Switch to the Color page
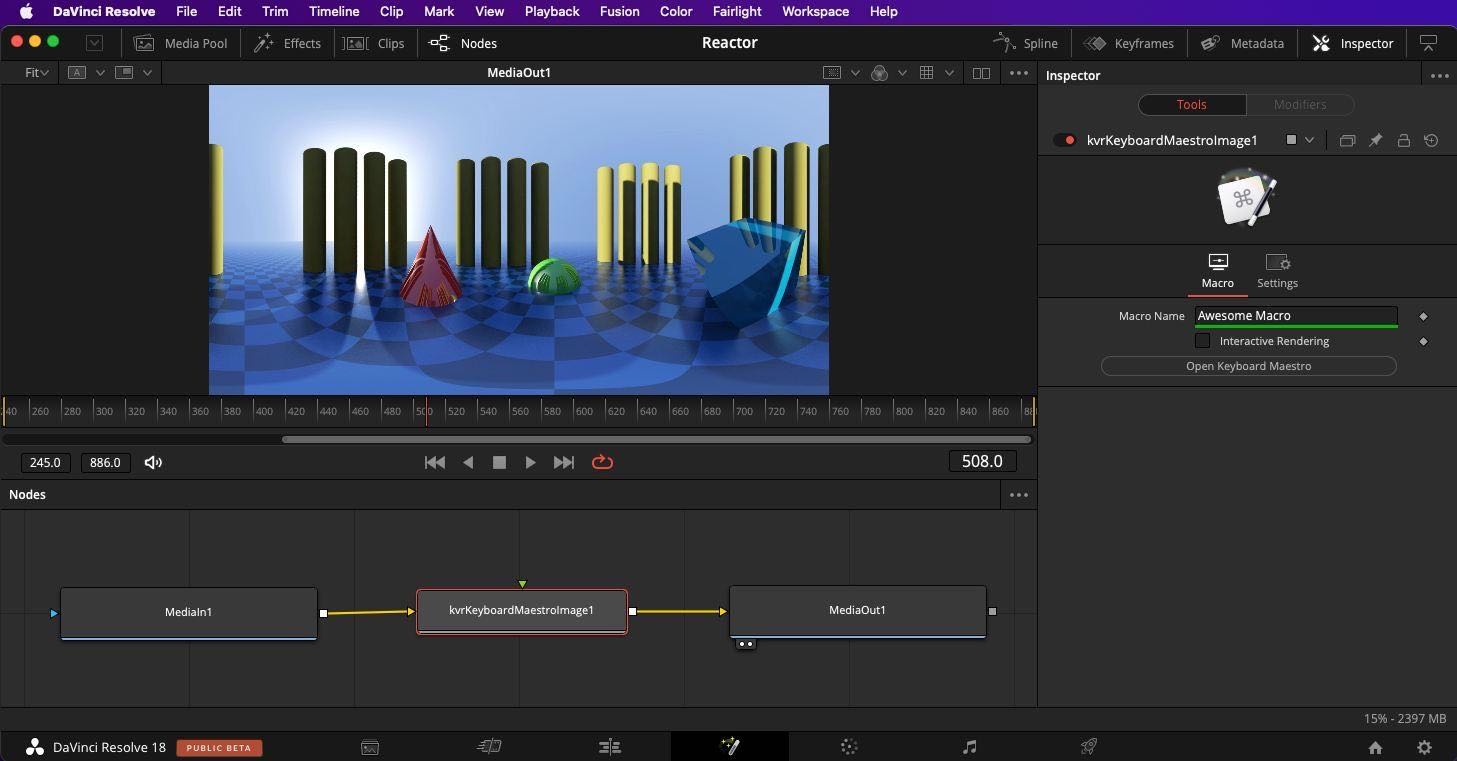This screenshot has width=1457, height=761. pyautogui.click(x=849, y=747)
